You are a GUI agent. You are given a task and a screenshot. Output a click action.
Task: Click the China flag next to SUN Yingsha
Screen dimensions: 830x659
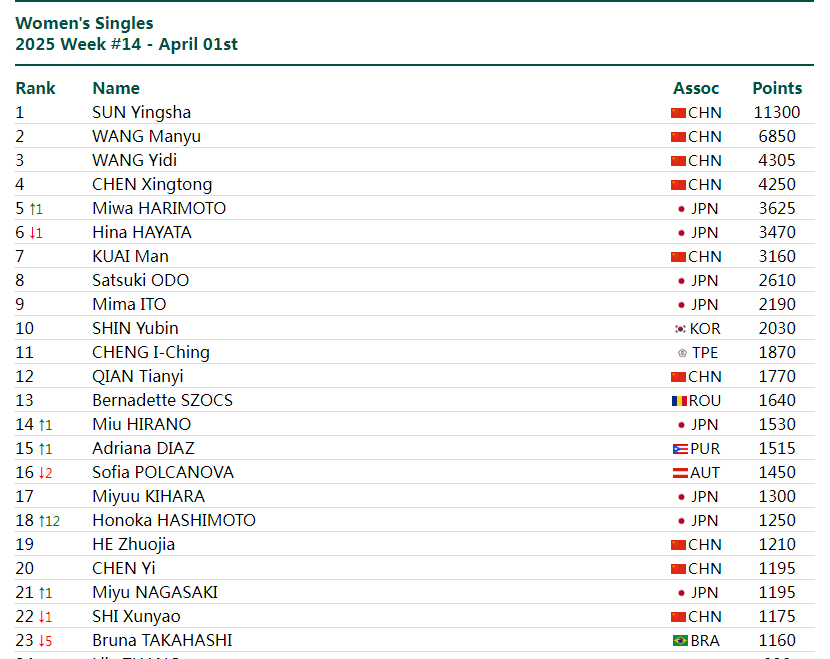coord(678,113)
